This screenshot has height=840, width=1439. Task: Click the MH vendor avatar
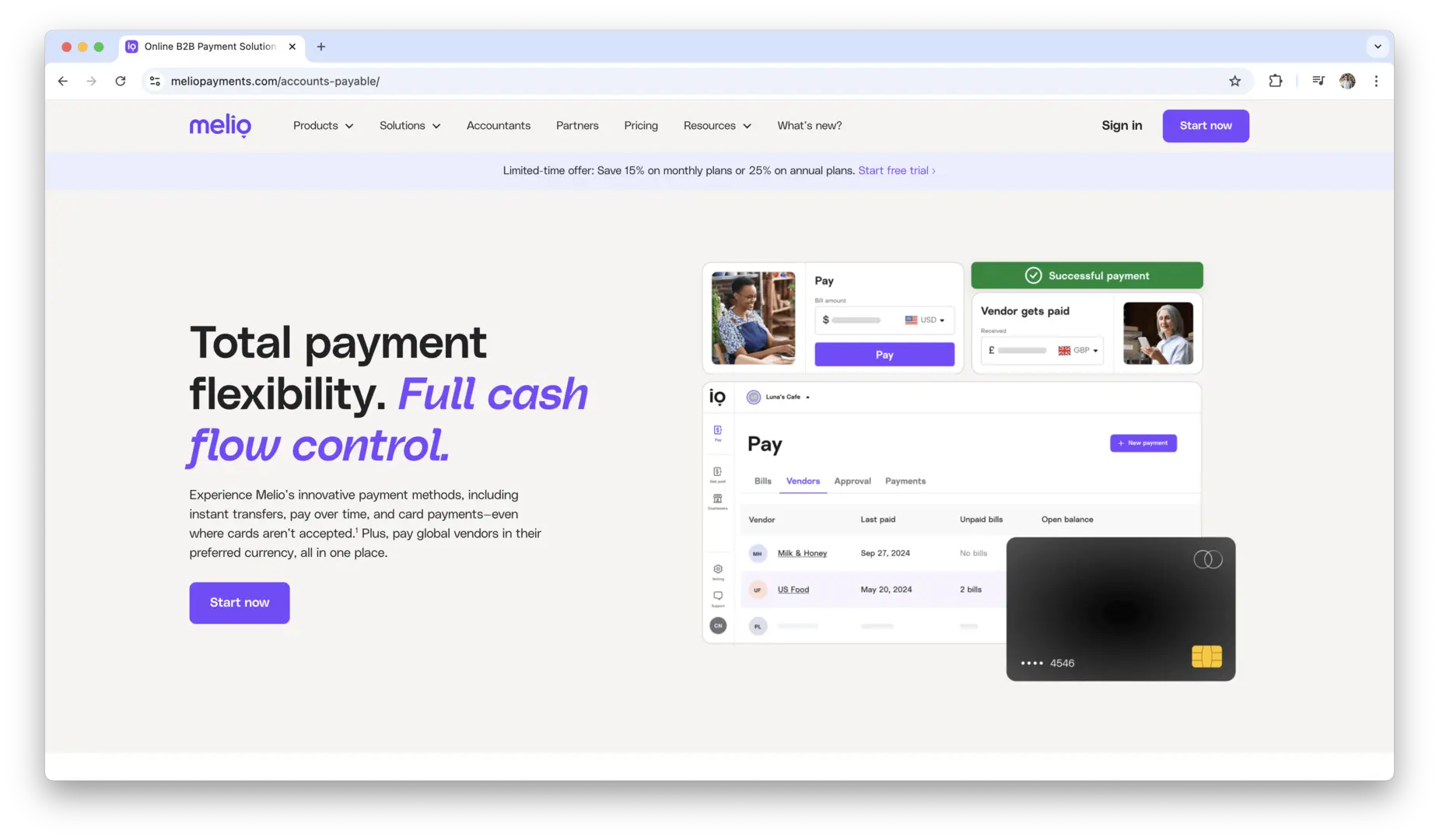click(x=758, y=553)
